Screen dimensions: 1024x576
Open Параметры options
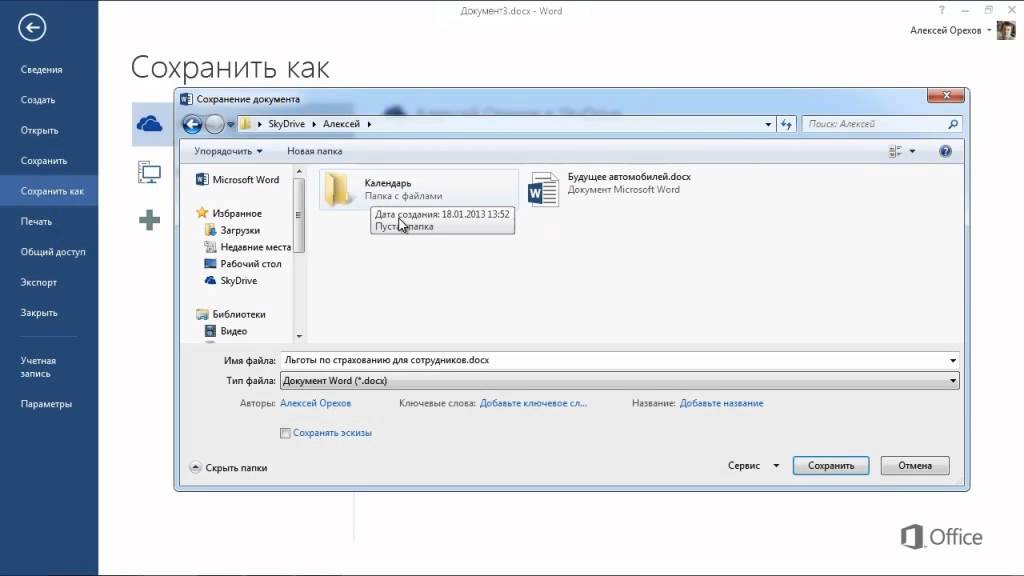pyautogui.click(x=49, y=404)
